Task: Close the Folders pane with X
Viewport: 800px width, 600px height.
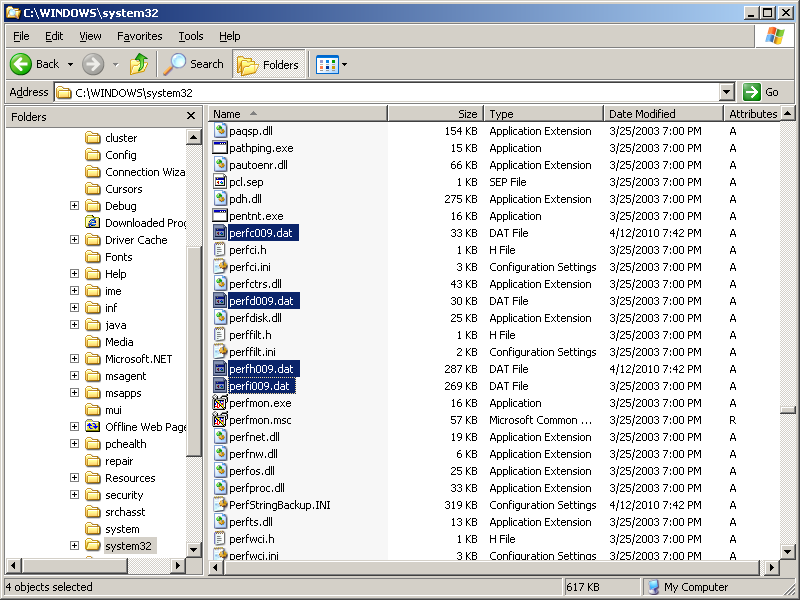Action: click(x=191, y=116)
